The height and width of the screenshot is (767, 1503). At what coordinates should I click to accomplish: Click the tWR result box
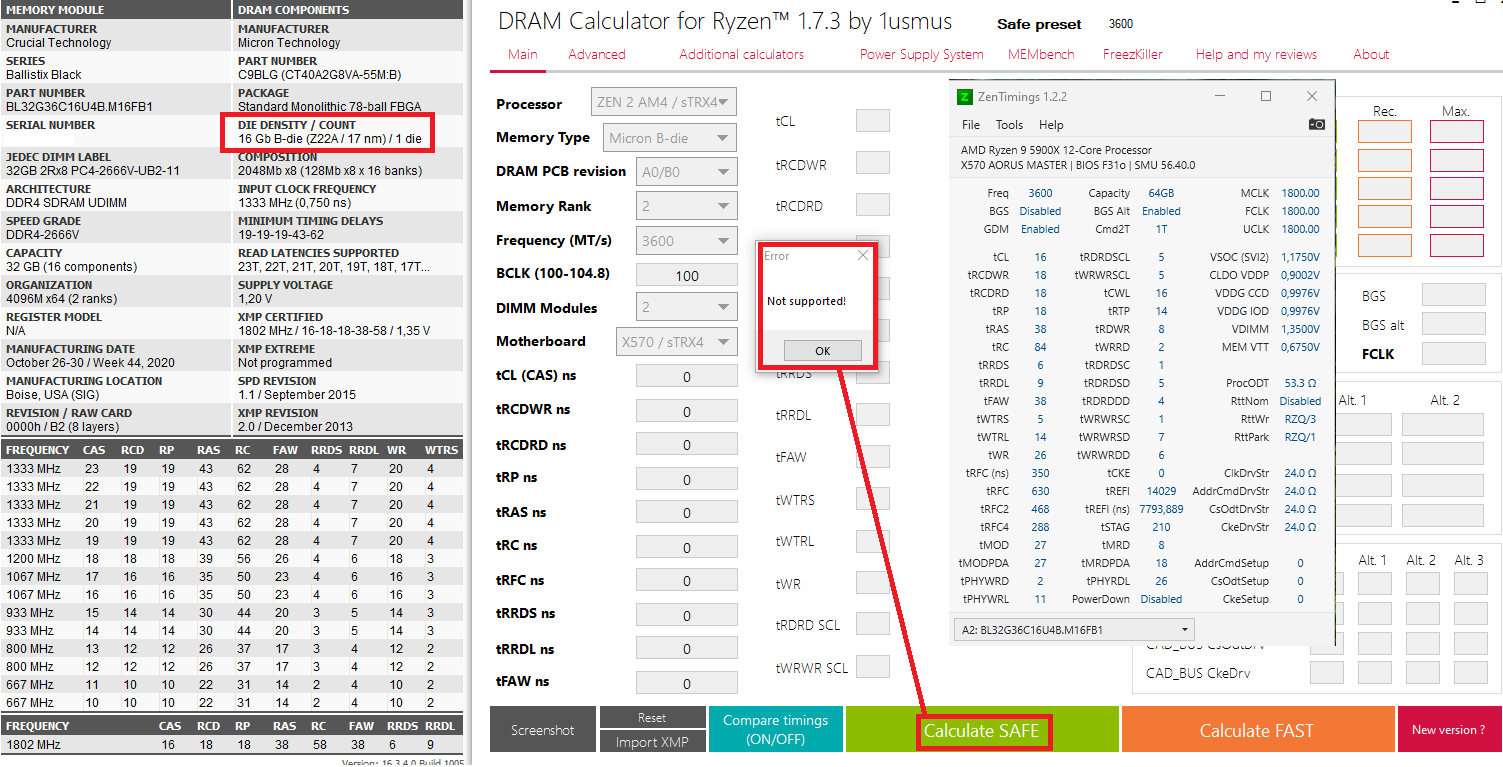pyautogui.click(x=873, y=582)
